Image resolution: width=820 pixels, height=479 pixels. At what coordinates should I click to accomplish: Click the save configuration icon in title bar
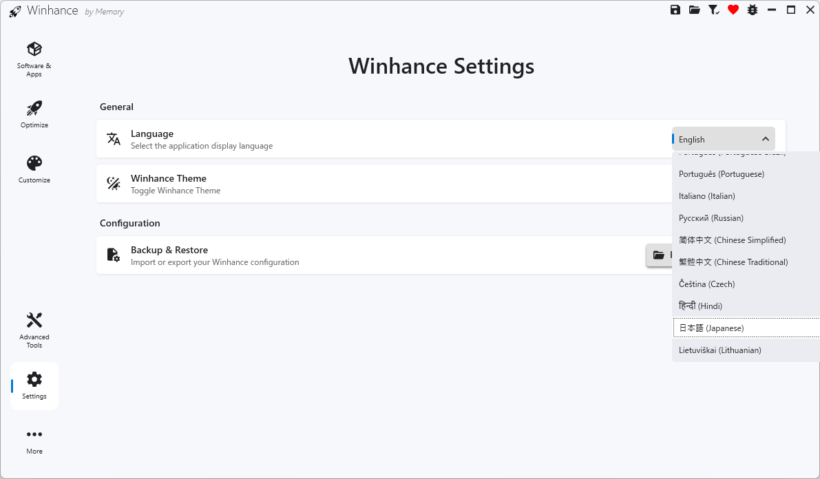pyautogui.click(x=675, y=9)
